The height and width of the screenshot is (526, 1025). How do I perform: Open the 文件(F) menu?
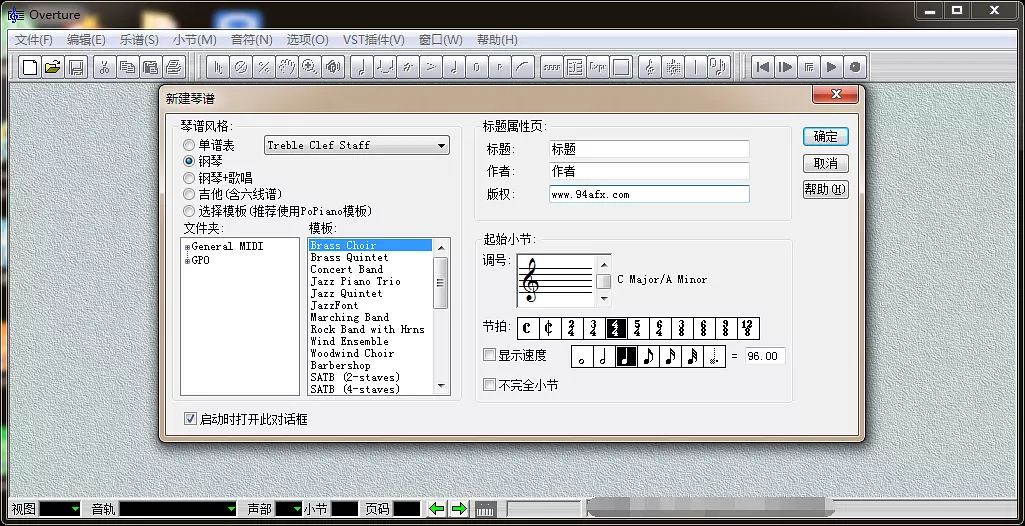[x=33, y=40]
